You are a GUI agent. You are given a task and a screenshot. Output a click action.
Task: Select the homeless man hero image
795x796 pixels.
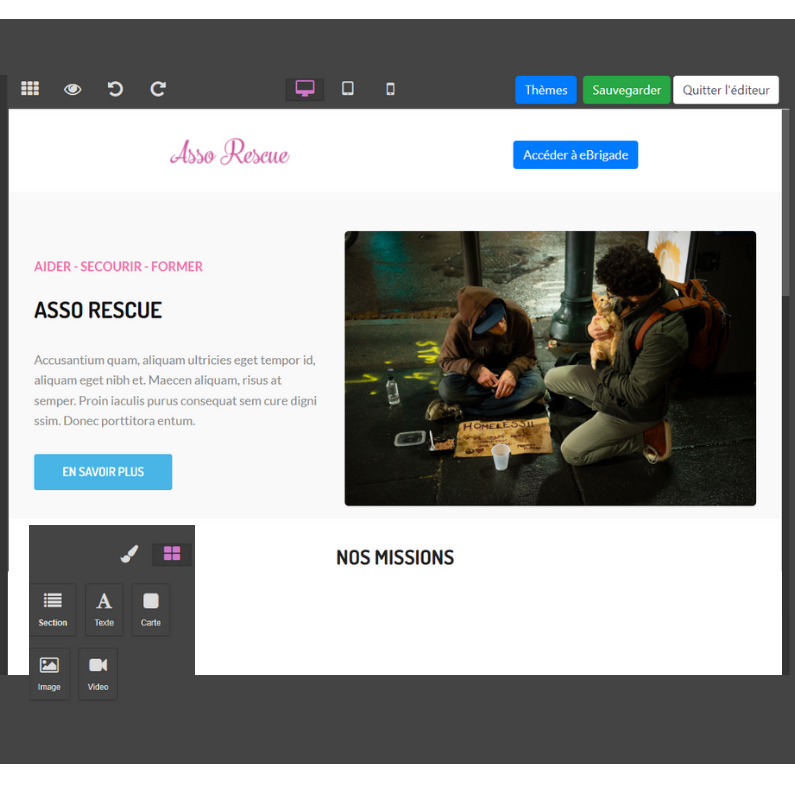pyautogui.click(x=550, y=368)
